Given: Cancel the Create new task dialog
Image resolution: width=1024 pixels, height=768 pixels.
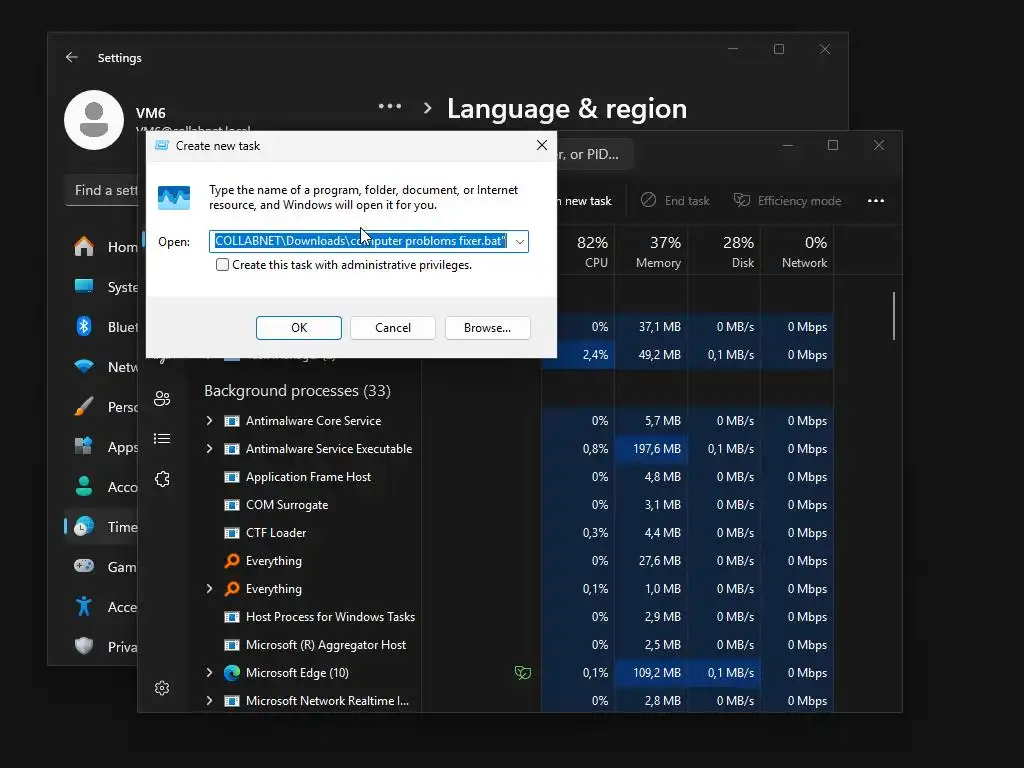Looking at the screenshot, I should click(x=392, y=328).
